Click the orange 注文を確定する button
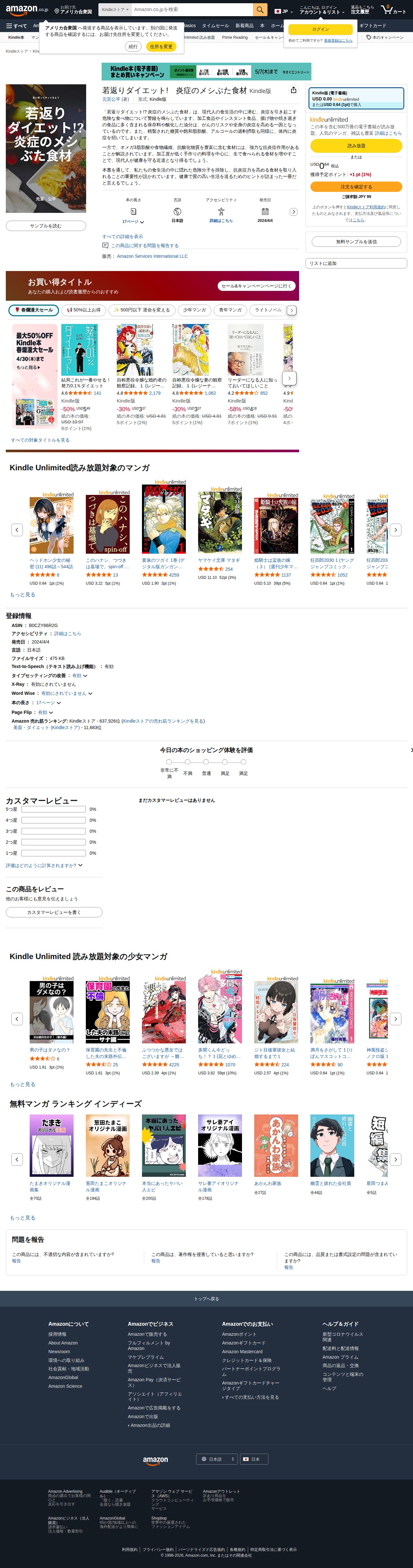This screenshot has height=1568, width=413. click(x=357, y=187)
